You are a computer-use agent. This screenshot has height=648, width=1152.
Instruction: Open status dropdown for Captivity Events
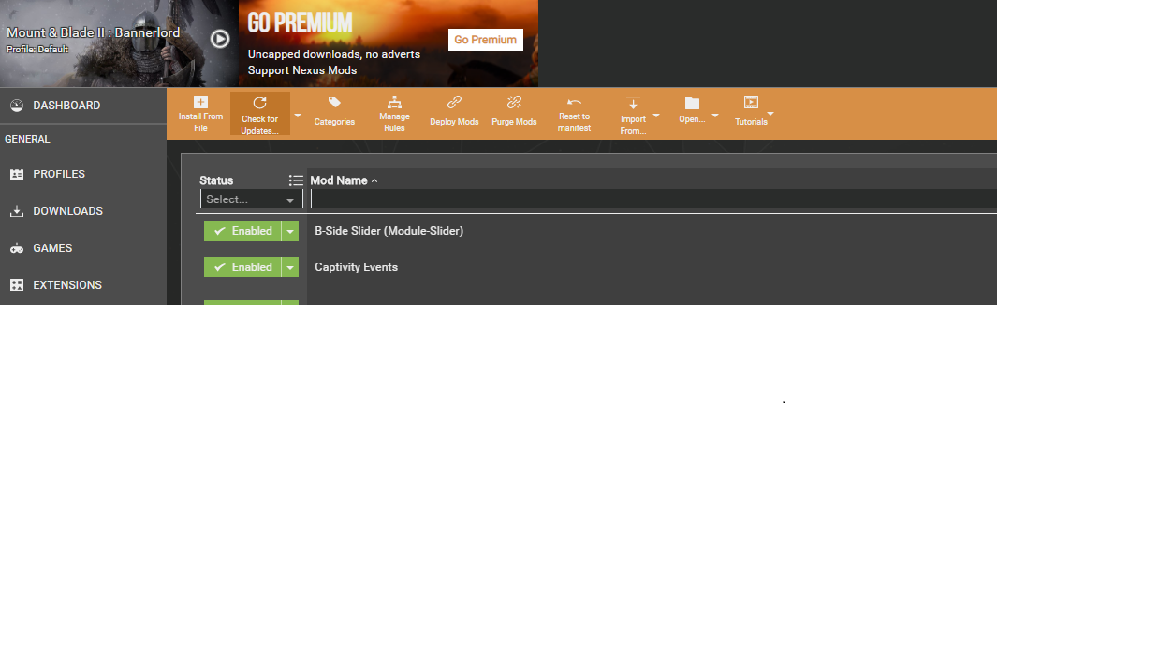[290, 267]
